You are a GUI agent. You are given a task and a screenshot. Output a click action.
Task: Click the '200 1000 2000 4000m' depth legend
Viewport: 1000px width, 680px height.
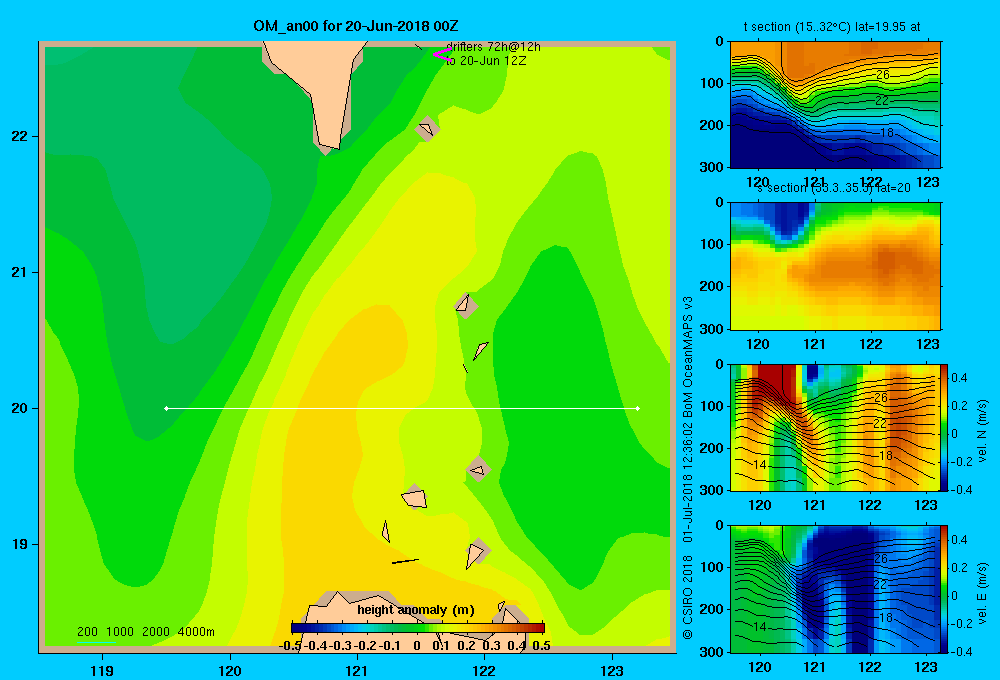click(145, 632)
